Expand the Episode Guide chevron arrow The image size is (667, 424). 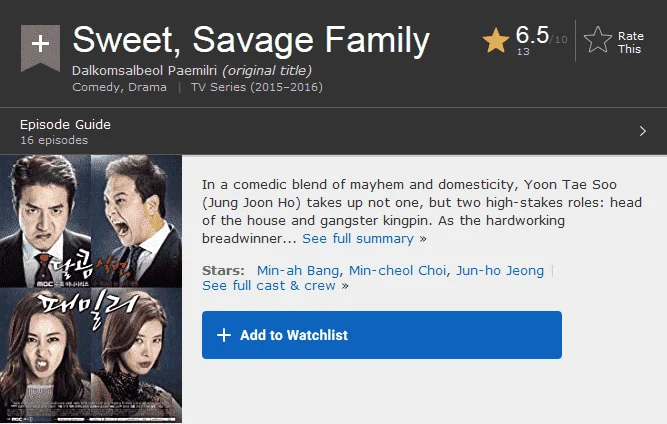click(x=643, y=131)
